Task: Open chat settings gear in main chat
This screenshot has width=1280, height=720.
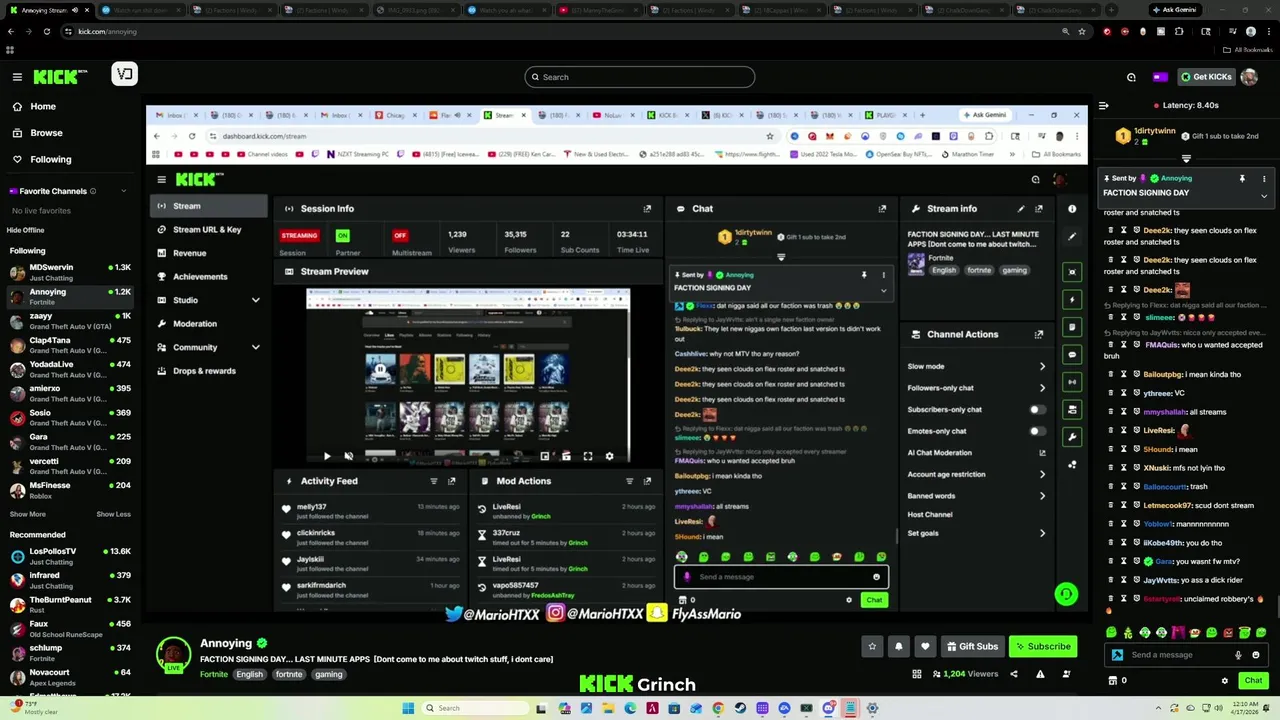Action: [1225, 681]
